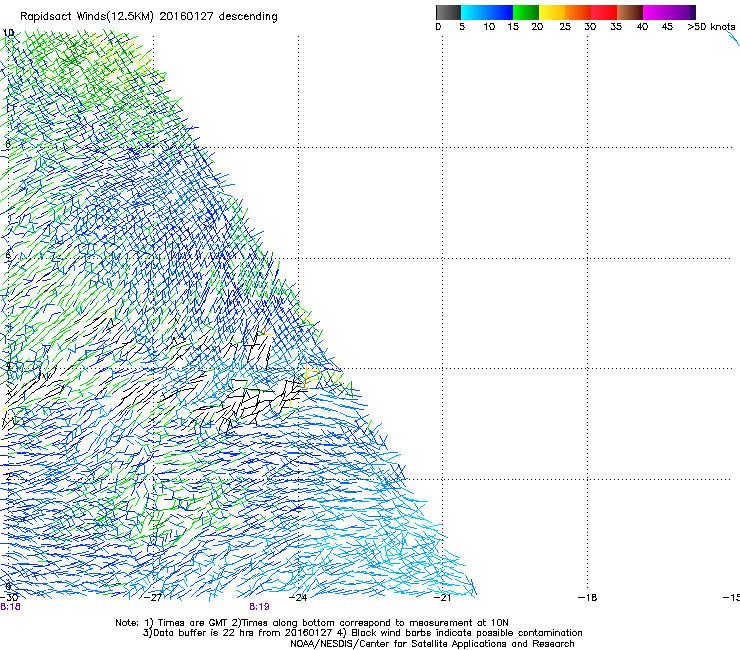The height and width of the screenshot is (650, 740).
Task: Click the note 'Data buffer is 22 hrs'
Action: point(203,633)
